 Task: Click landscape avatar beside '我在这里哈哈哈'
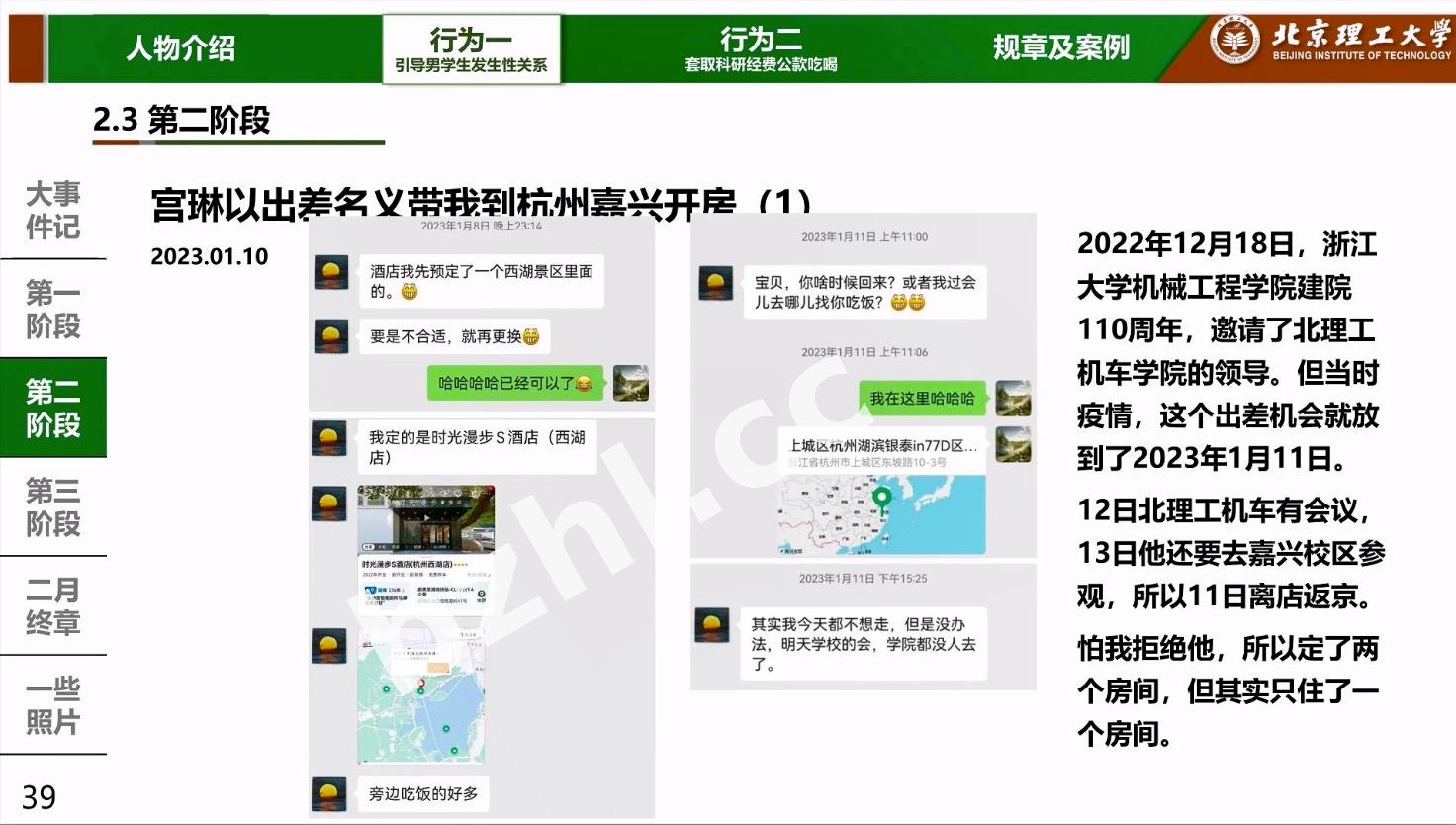(x=1013, y=398)
